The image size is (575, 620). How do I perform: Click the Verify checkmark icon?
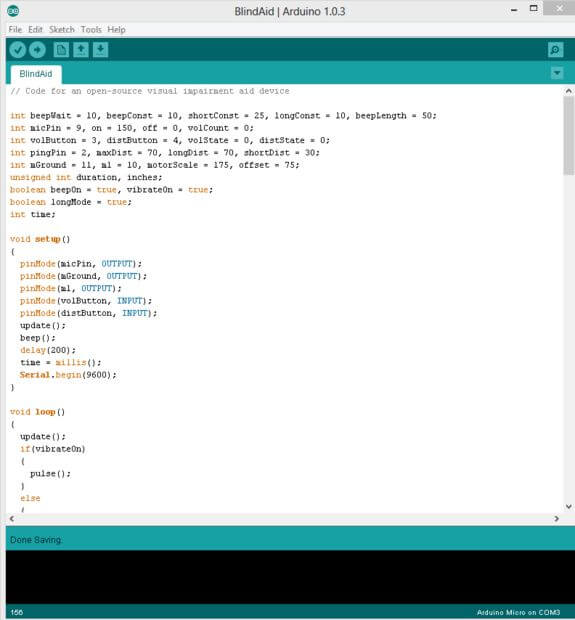[17, 50]
